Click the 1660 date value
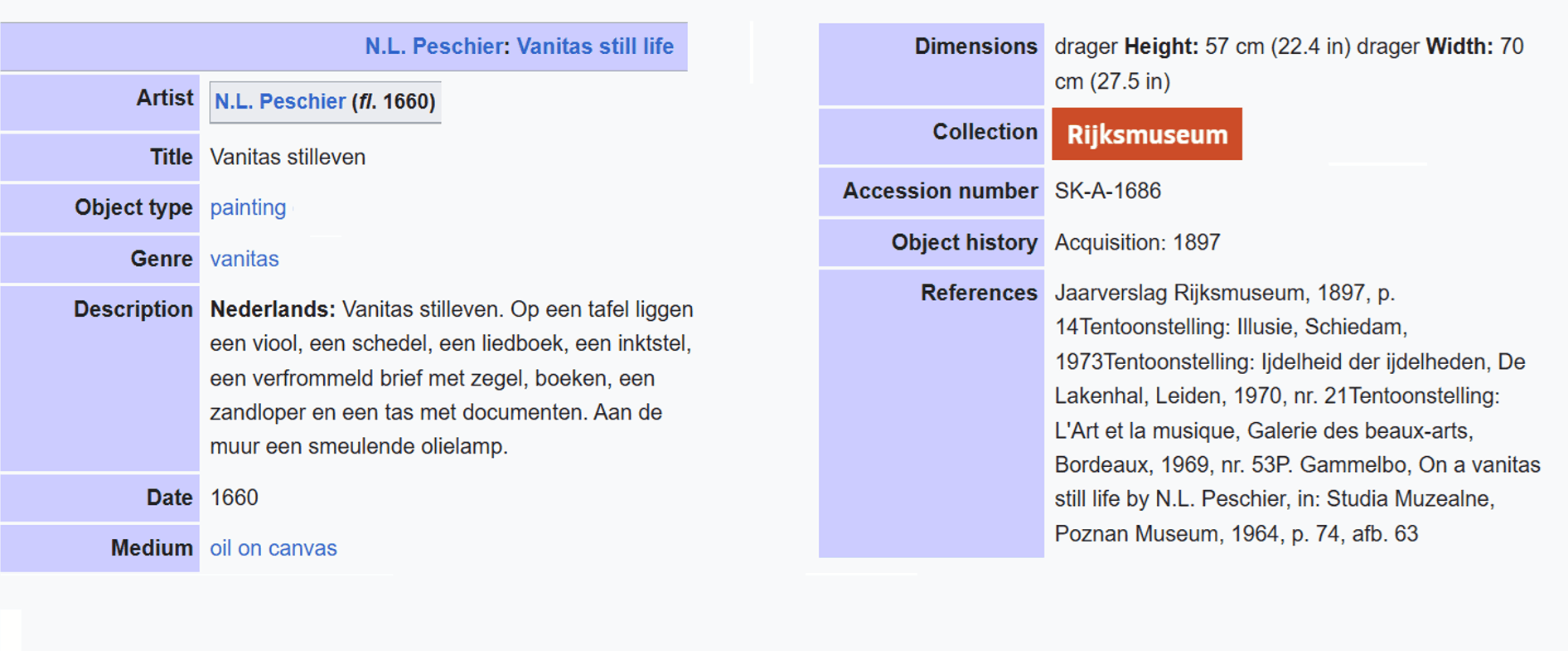 click(235, 498)
